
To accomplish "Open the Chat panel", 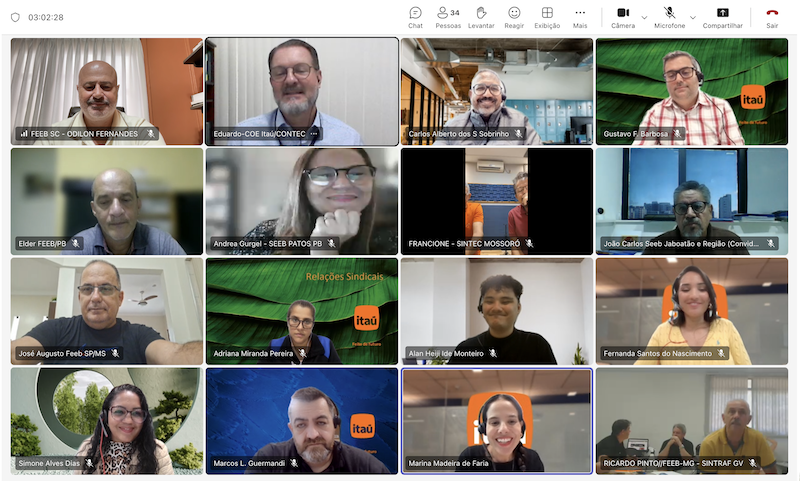I will tap(415, 16).
